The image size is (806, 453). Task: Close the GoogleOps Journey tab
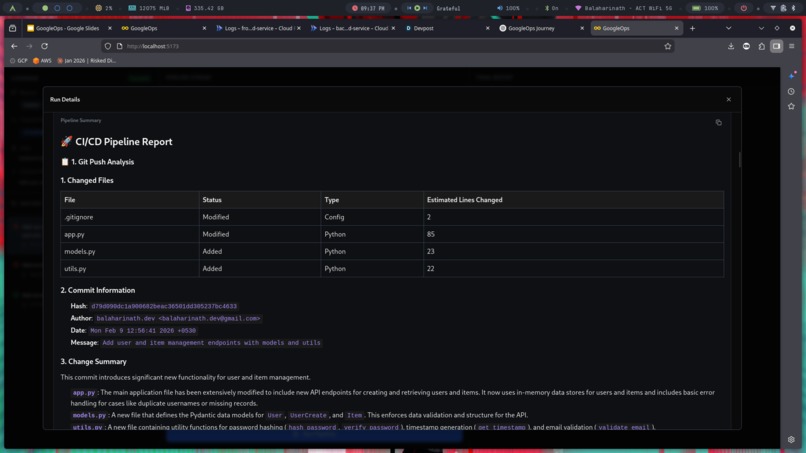coord(582,28)
